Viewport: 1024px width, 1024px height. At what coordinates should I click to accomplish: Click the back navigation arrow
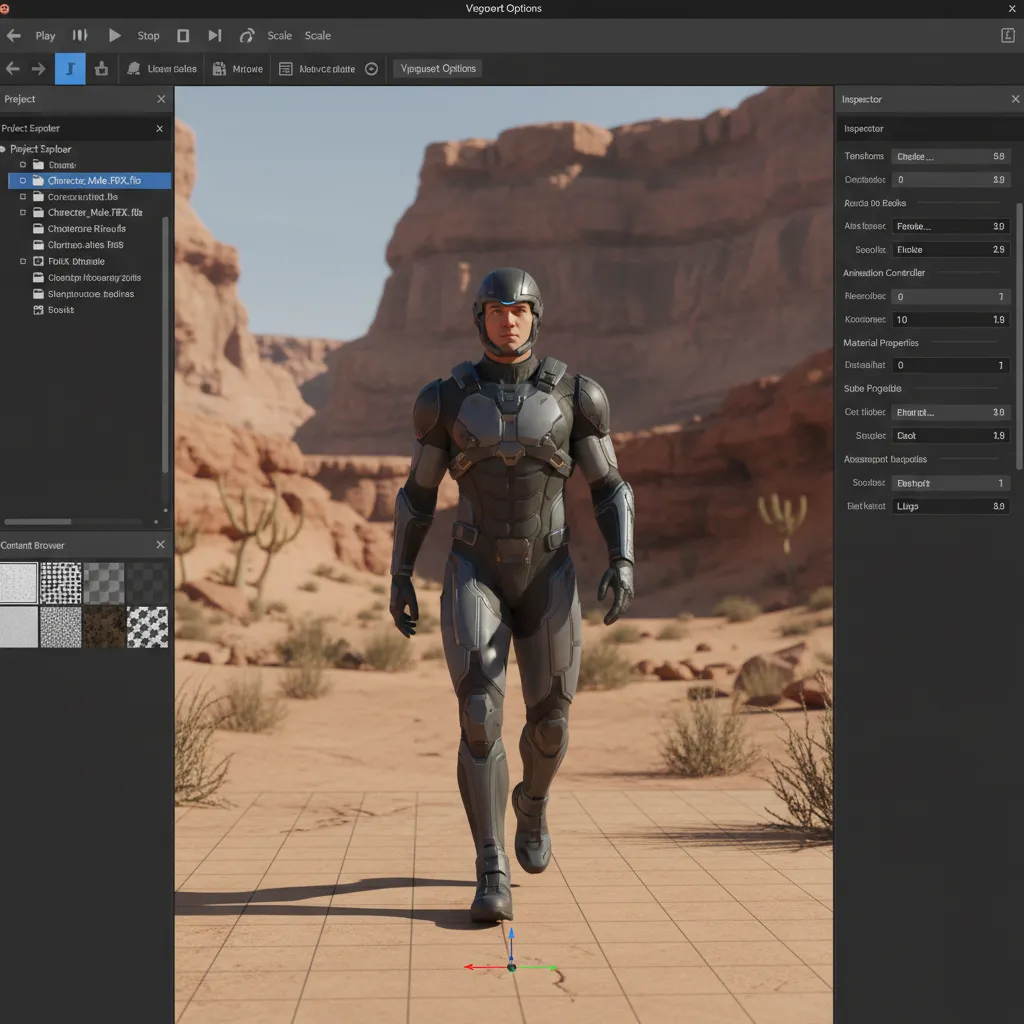coord(13,68)
